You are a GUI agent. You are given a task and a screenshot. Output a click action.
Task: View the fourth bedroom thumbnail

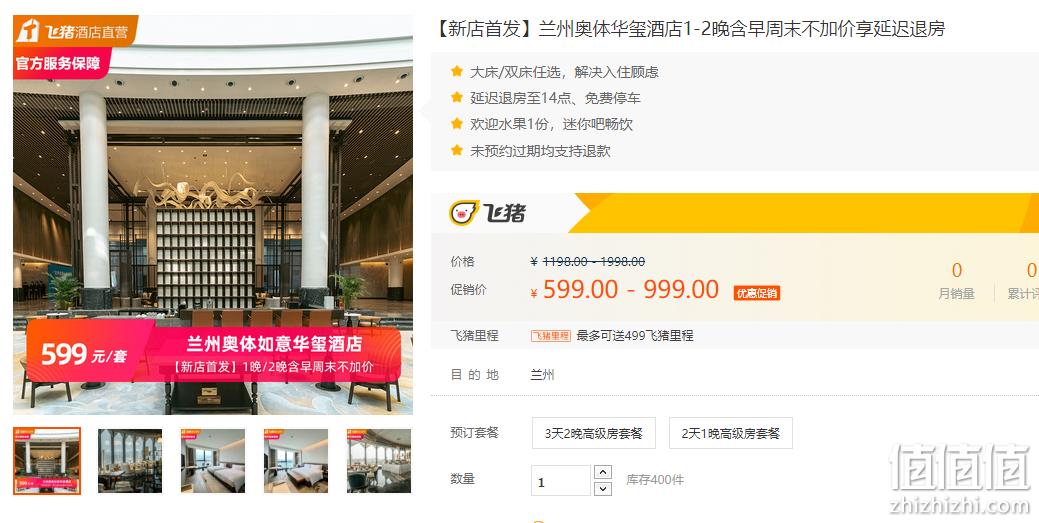296,461
